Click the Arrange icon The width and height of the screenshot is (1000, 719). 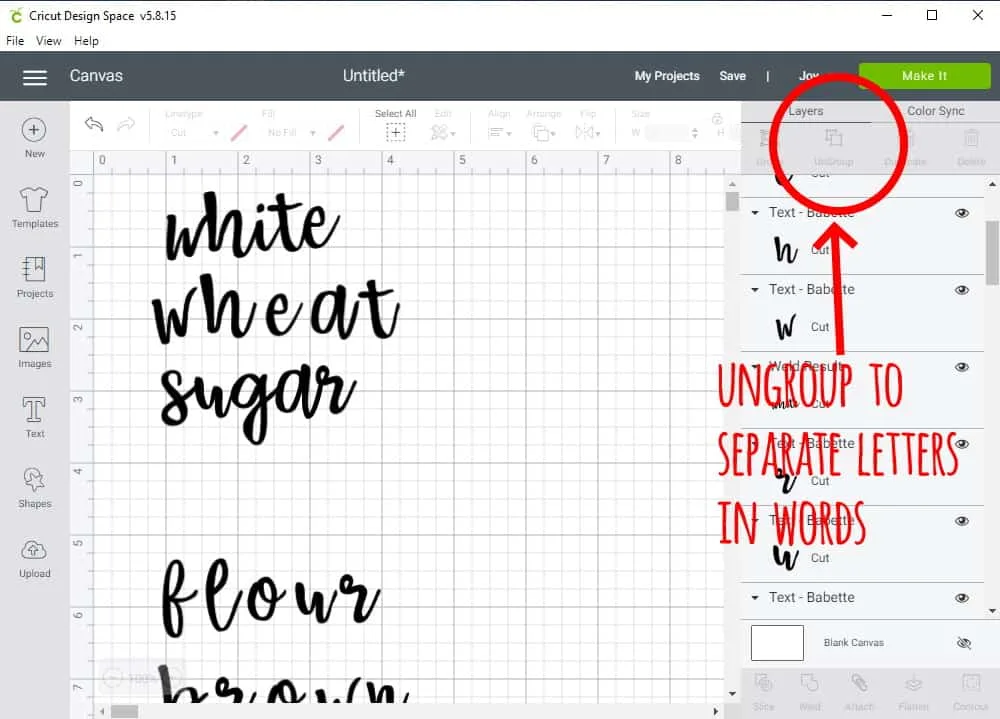540,133
